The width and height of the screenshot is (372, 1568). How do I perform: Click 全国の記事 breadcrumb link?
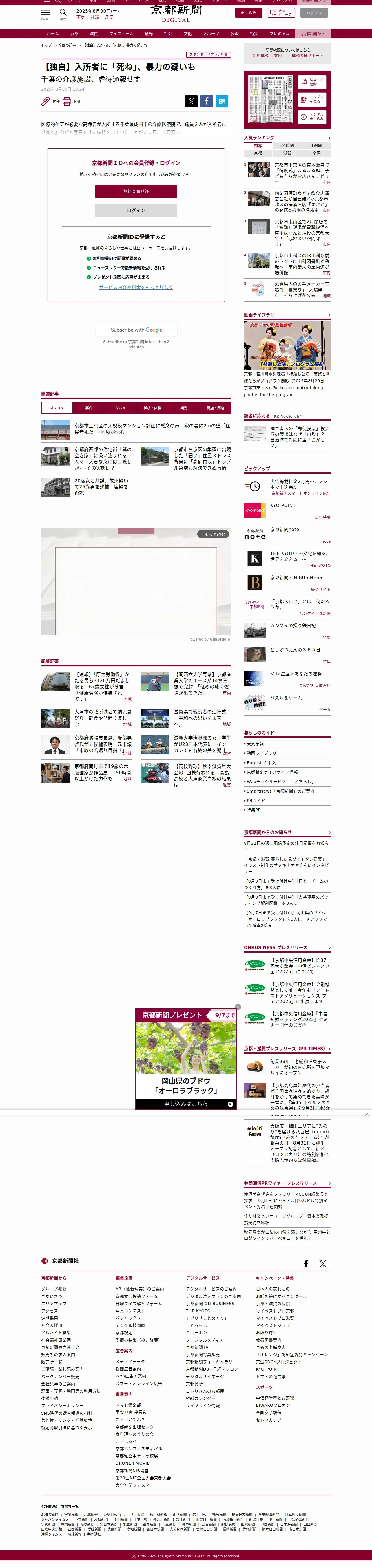(68, 45)
